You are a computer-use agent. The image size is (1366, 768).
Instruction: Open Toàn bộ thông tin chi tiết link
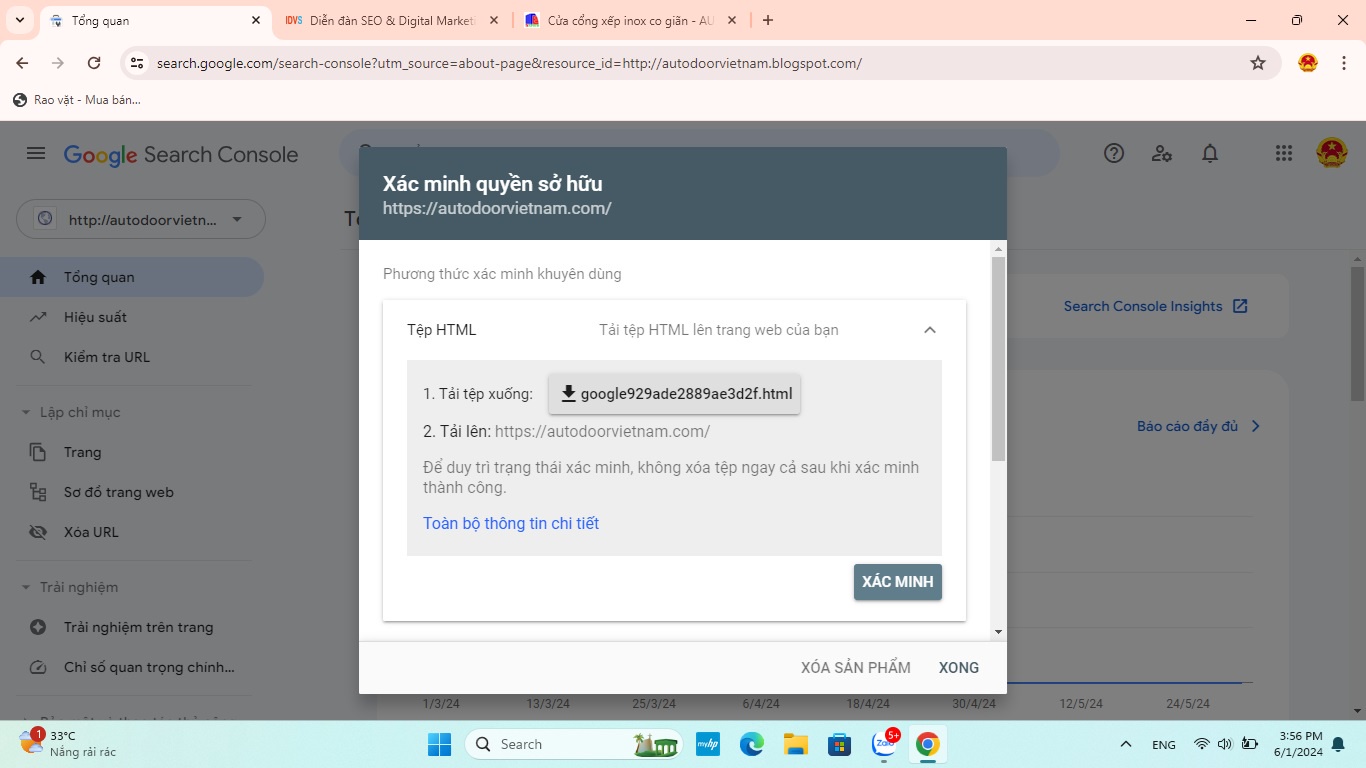coord(511,523)
